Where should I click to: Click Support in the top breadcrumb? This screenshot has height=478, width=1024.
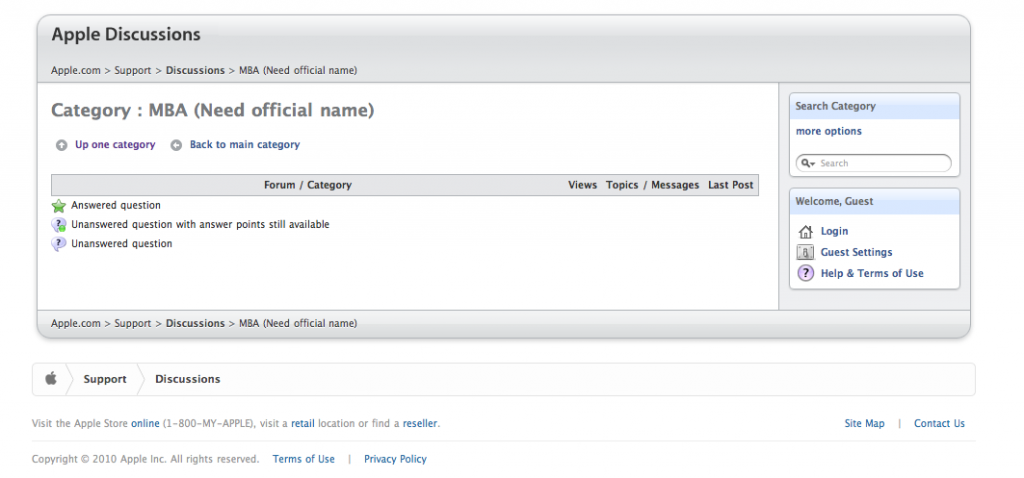(x=133, y=71)
